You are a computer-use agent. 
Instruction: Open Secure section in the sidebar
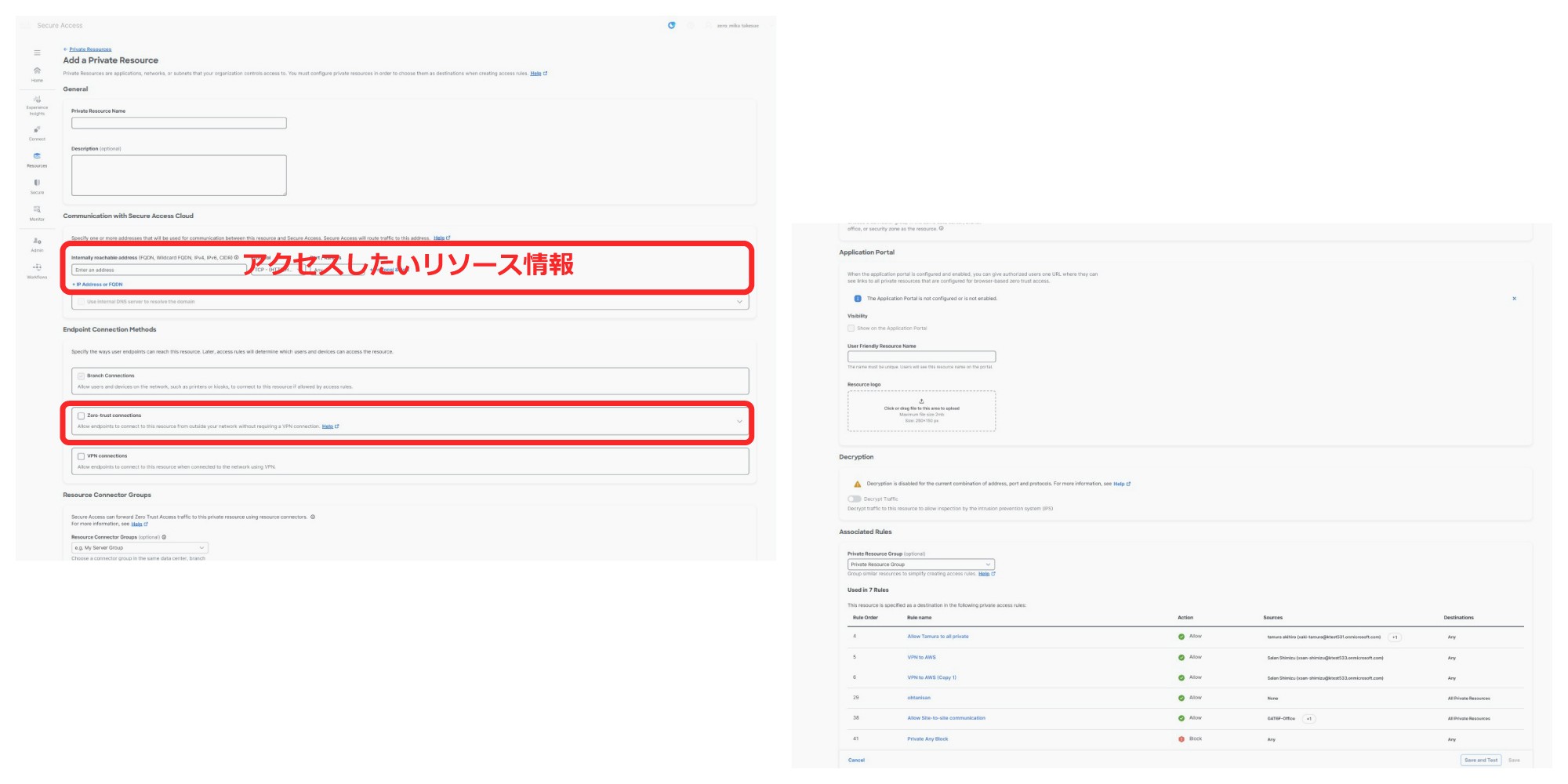tap(37, 187)
